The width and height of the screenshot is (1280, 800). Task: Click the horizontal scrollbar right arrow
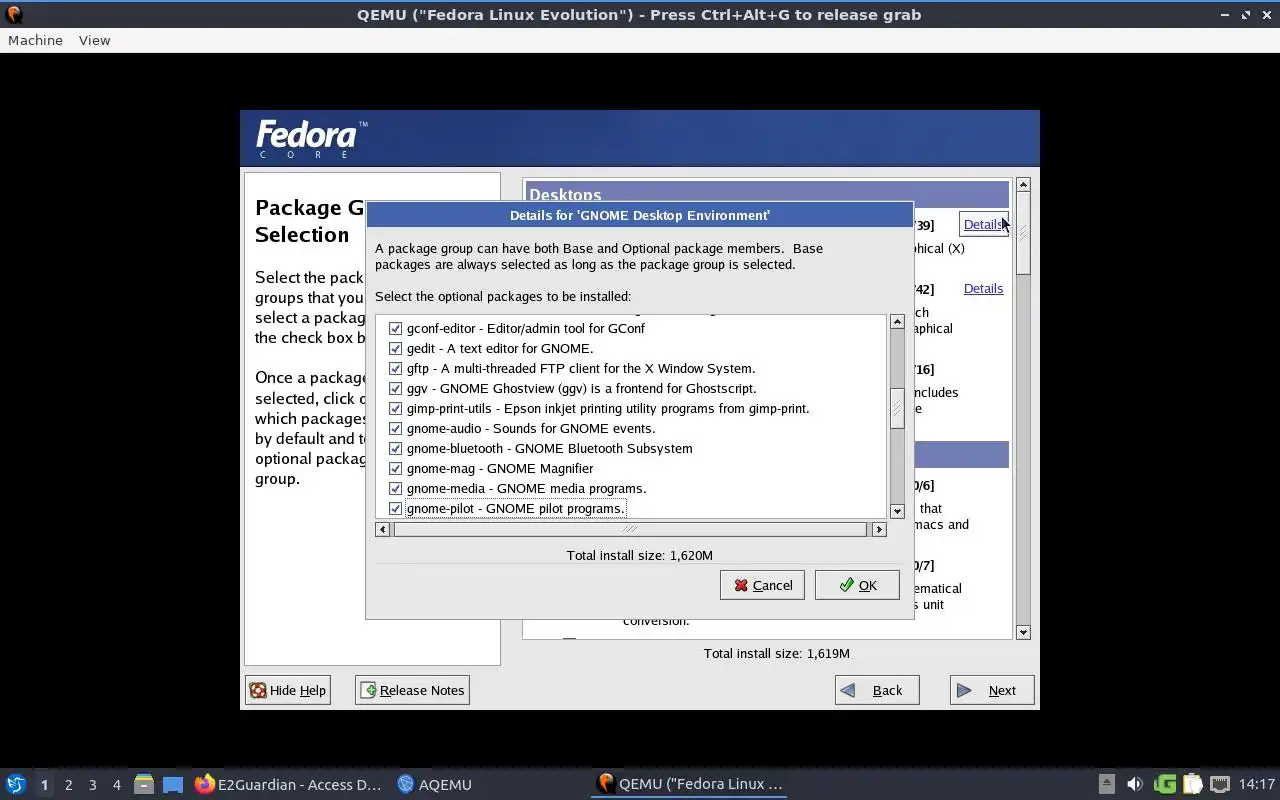point(879,529)
